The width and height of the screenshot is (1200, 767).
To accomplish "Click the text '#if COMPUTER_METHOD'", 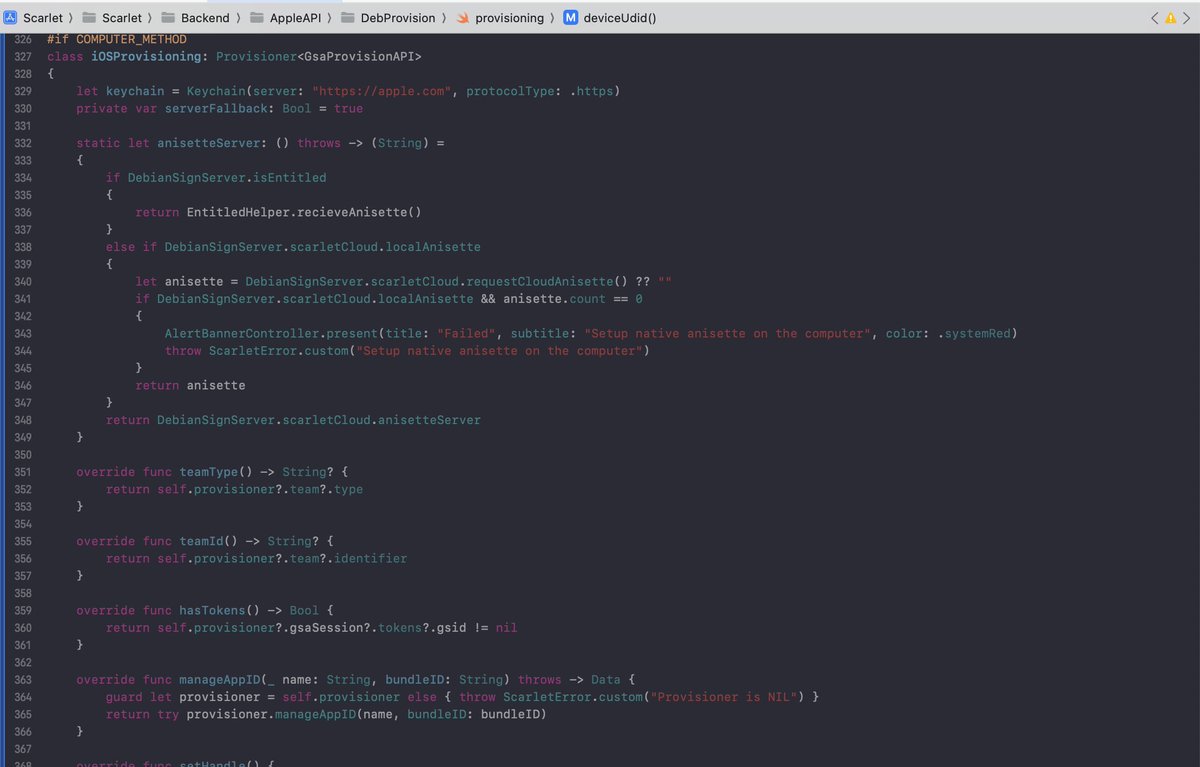I will [117, 39].
